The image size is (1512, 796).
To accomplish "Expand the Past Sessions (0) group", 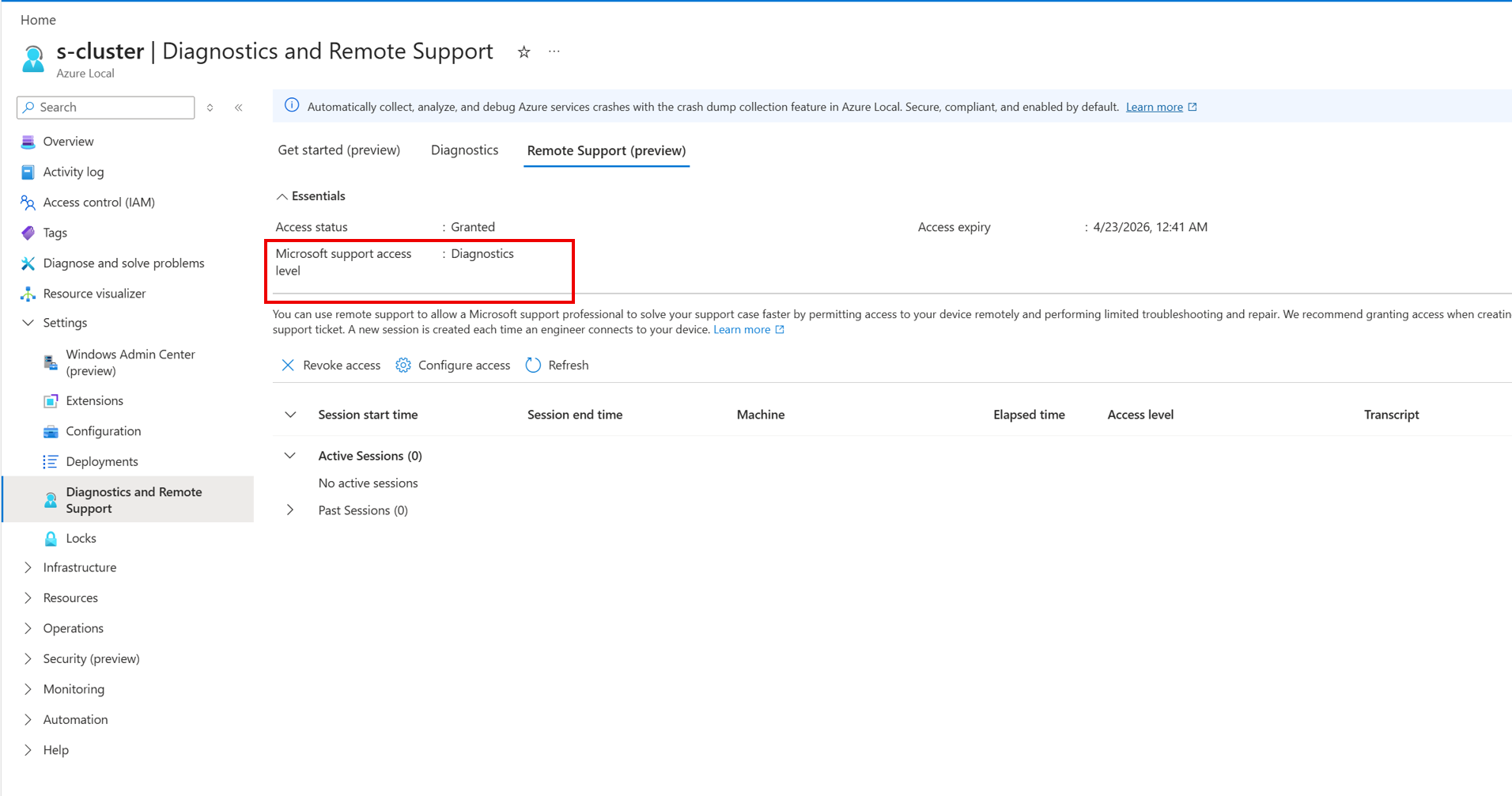I will coord(290,510).
